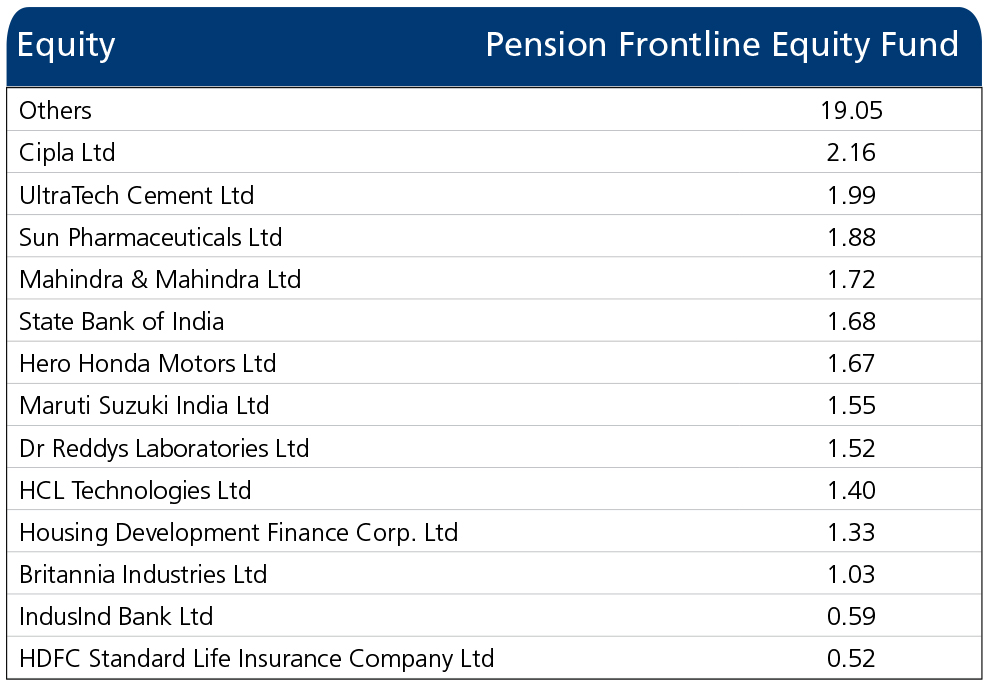990x691 pixels.
Task: Select HDFC Standard Life Insurance Company Ltd
Action: 256,659
